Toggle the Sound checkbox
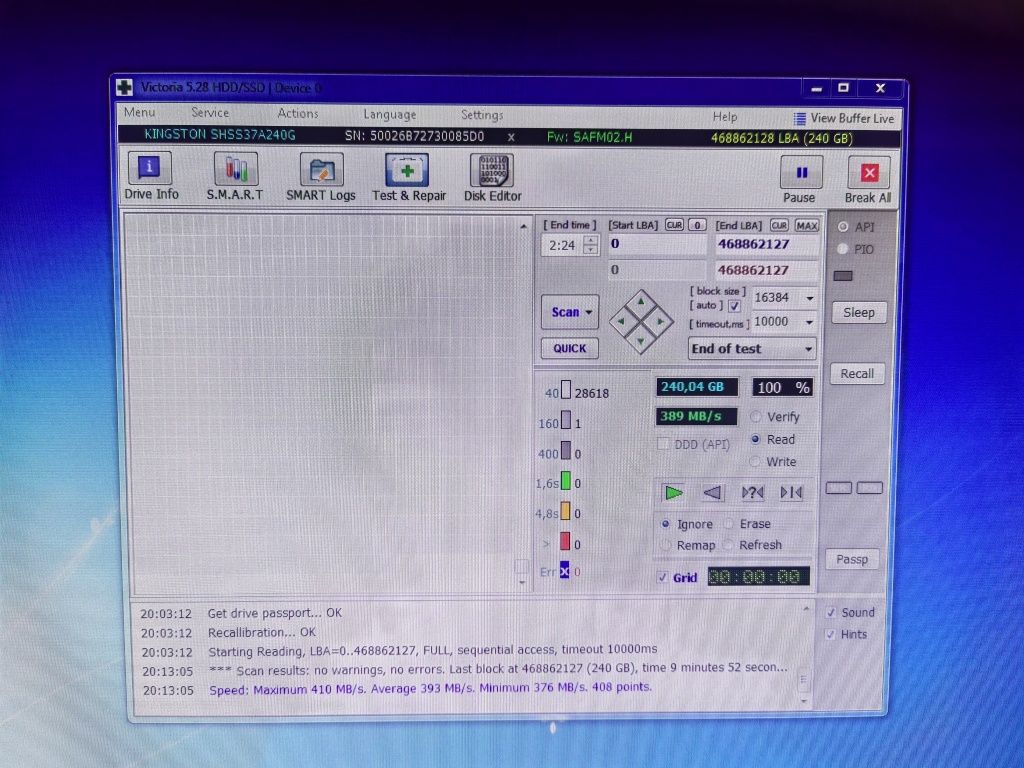 coord(831,613)
